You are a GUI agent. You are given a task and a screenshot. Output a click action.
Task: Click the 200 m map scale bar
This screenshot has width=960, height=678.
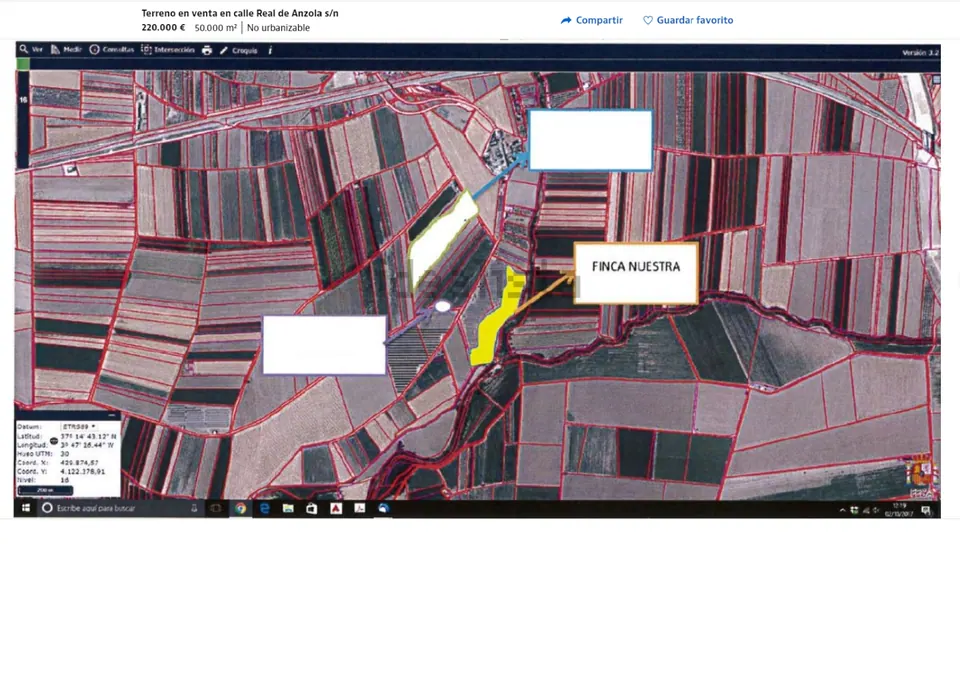pyautogui.click(x=45, y=490)
